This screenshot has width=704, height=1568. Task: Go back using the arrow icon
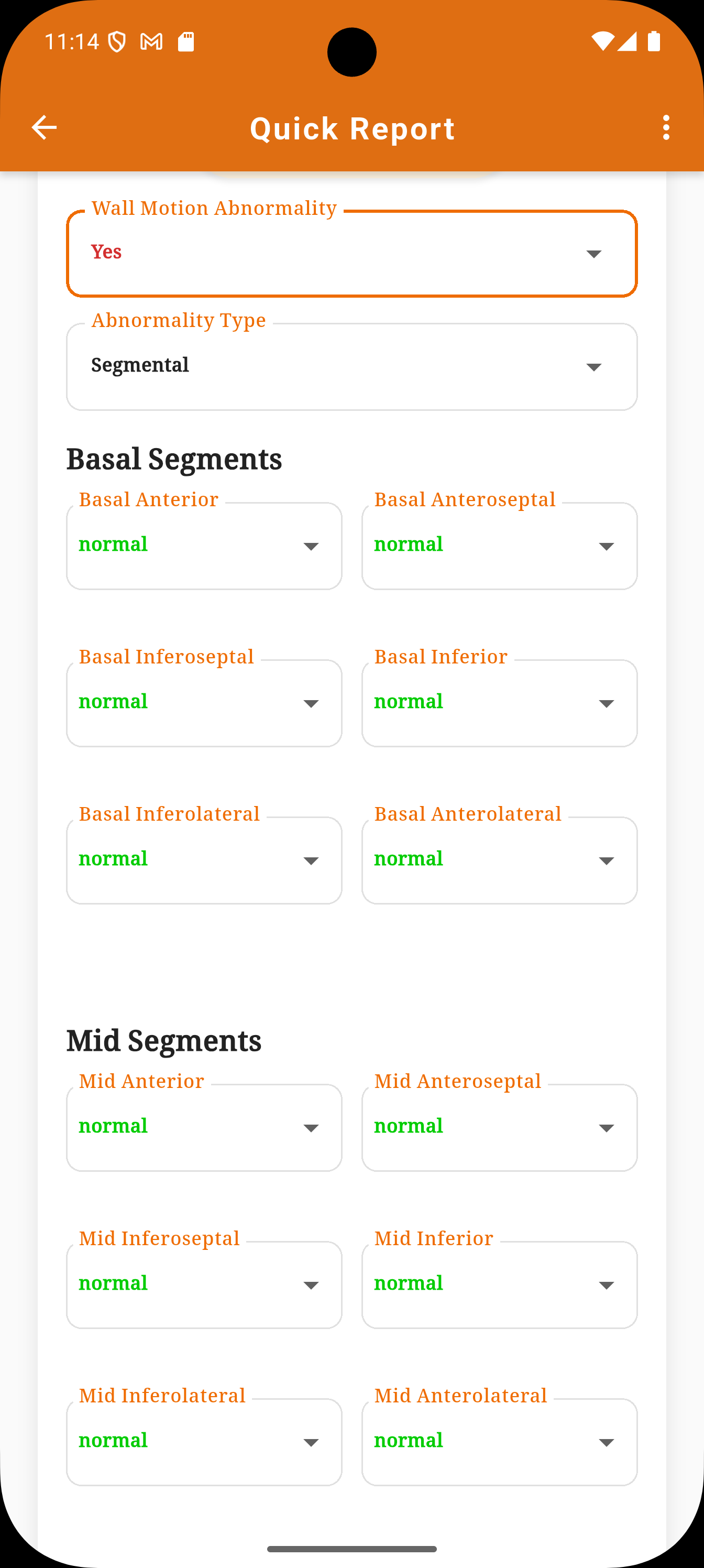[x=44, y=128]
